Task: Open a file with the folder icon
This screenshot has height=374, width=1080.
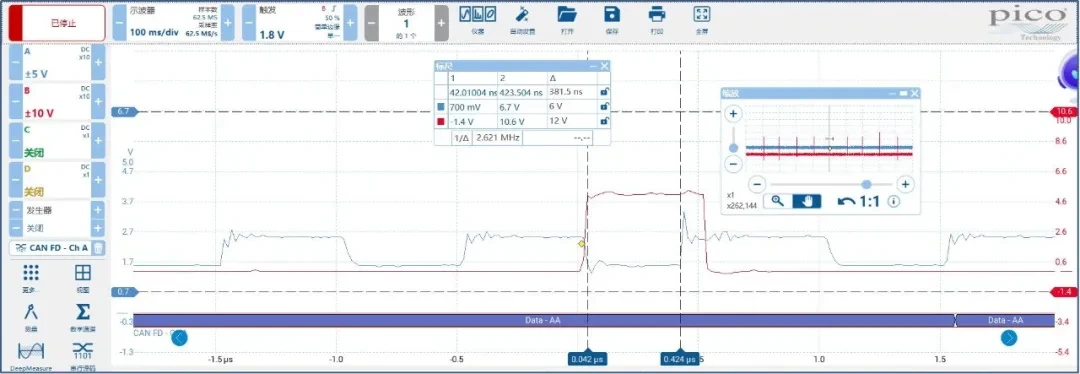Action: 567,14
